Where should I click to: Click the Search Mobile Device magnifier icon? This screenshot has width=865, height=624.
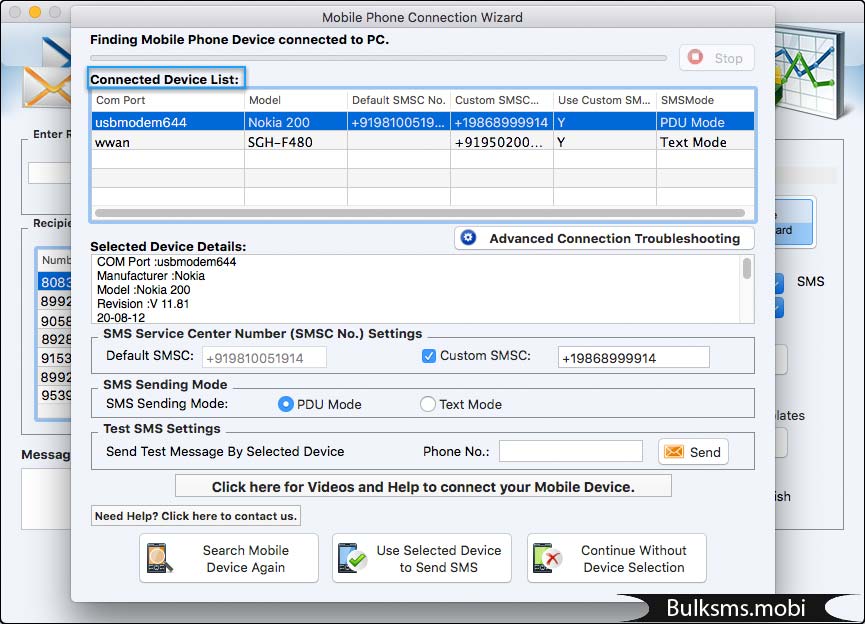pos(159,558)
